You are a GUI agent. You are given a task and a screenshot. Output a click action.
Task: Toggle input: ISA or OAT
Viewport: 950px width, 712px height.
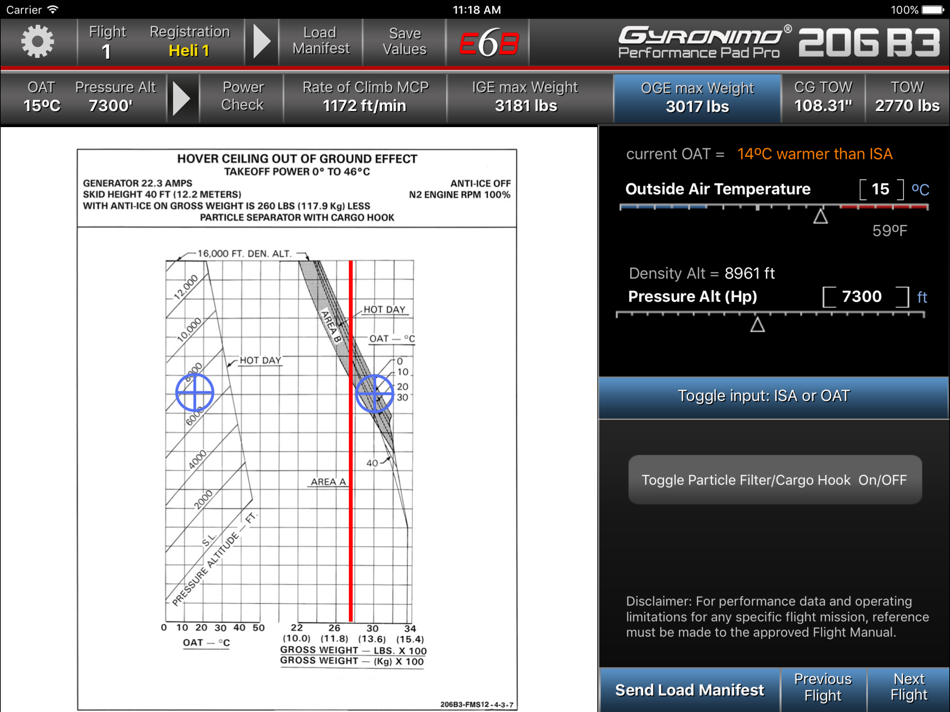pos(773,397)
